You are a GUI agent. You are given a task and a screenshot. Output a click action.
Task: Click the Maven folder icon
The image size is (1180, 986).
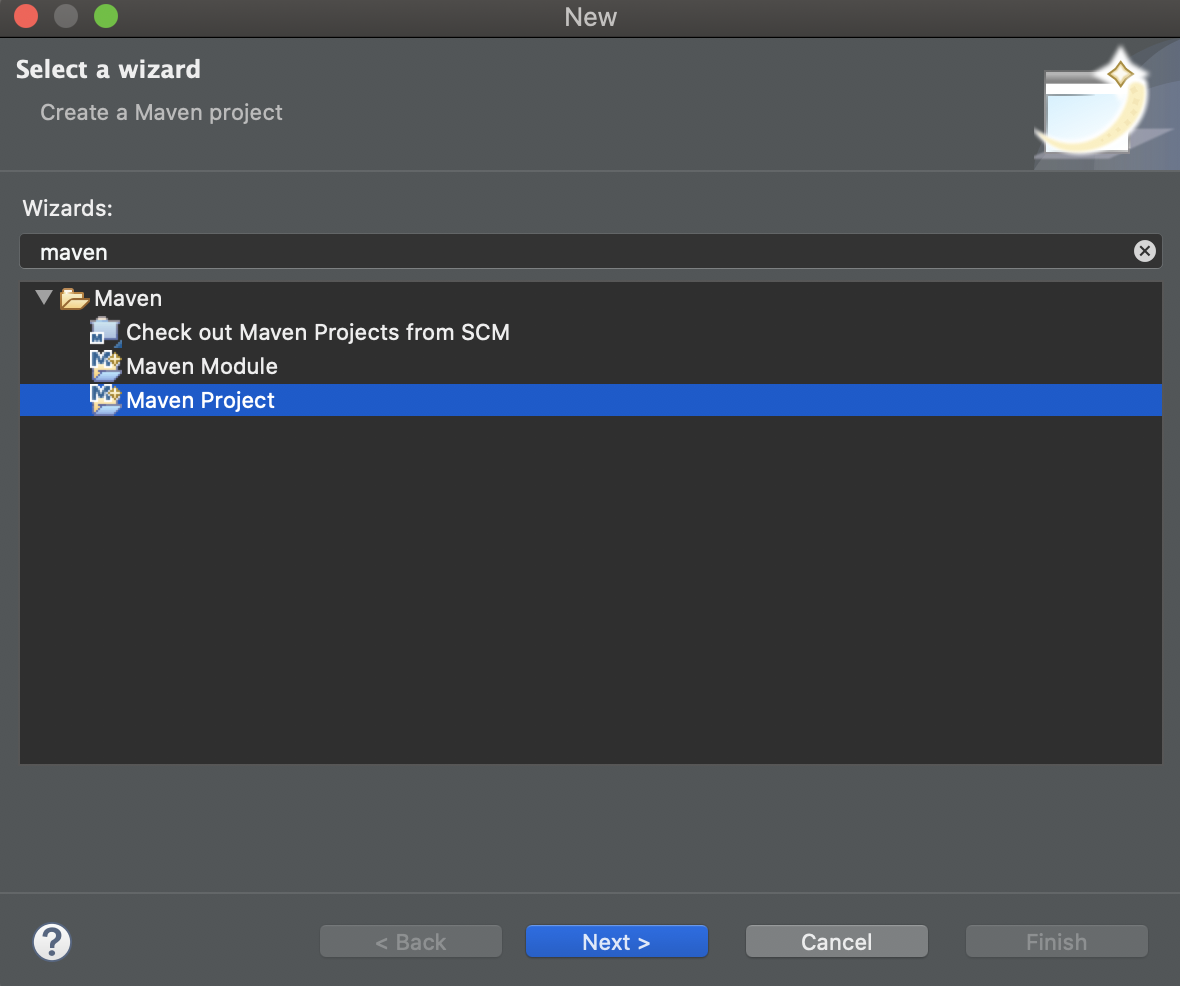click(75, 299)
